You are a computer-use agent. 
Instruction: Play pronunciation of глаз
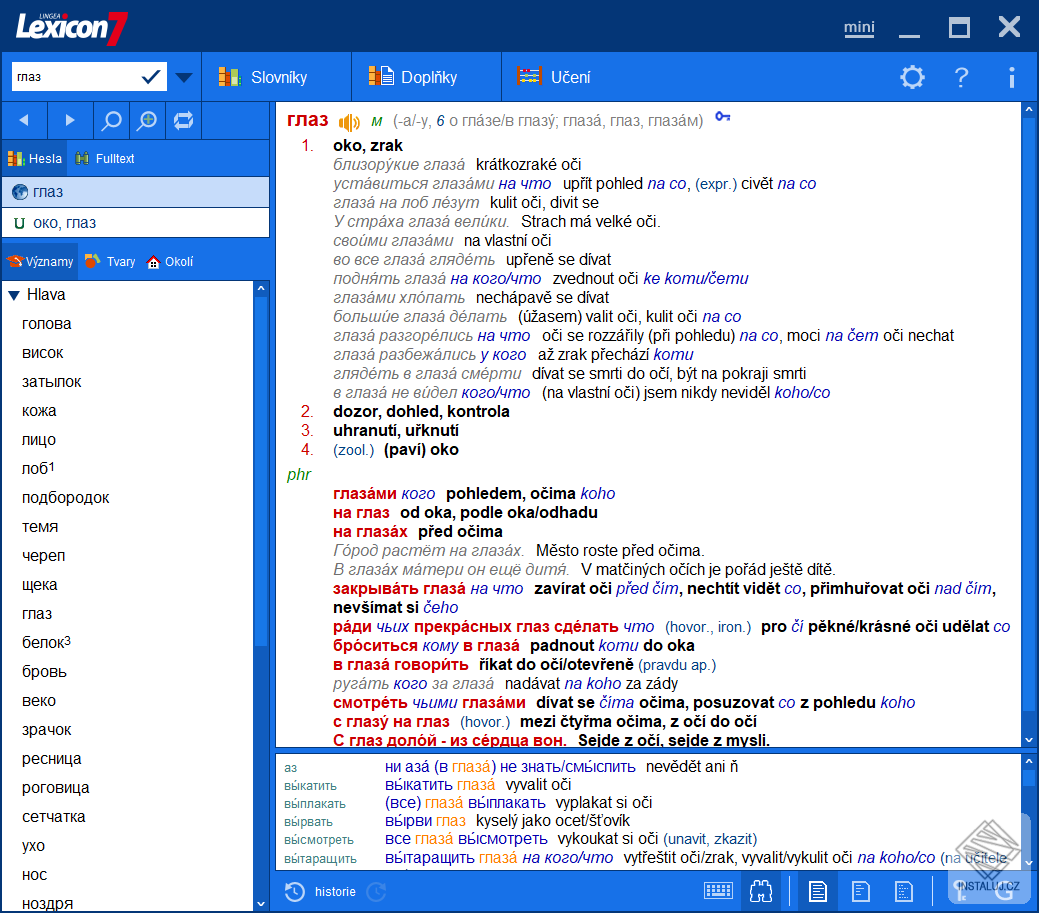[x=349, y=122]
